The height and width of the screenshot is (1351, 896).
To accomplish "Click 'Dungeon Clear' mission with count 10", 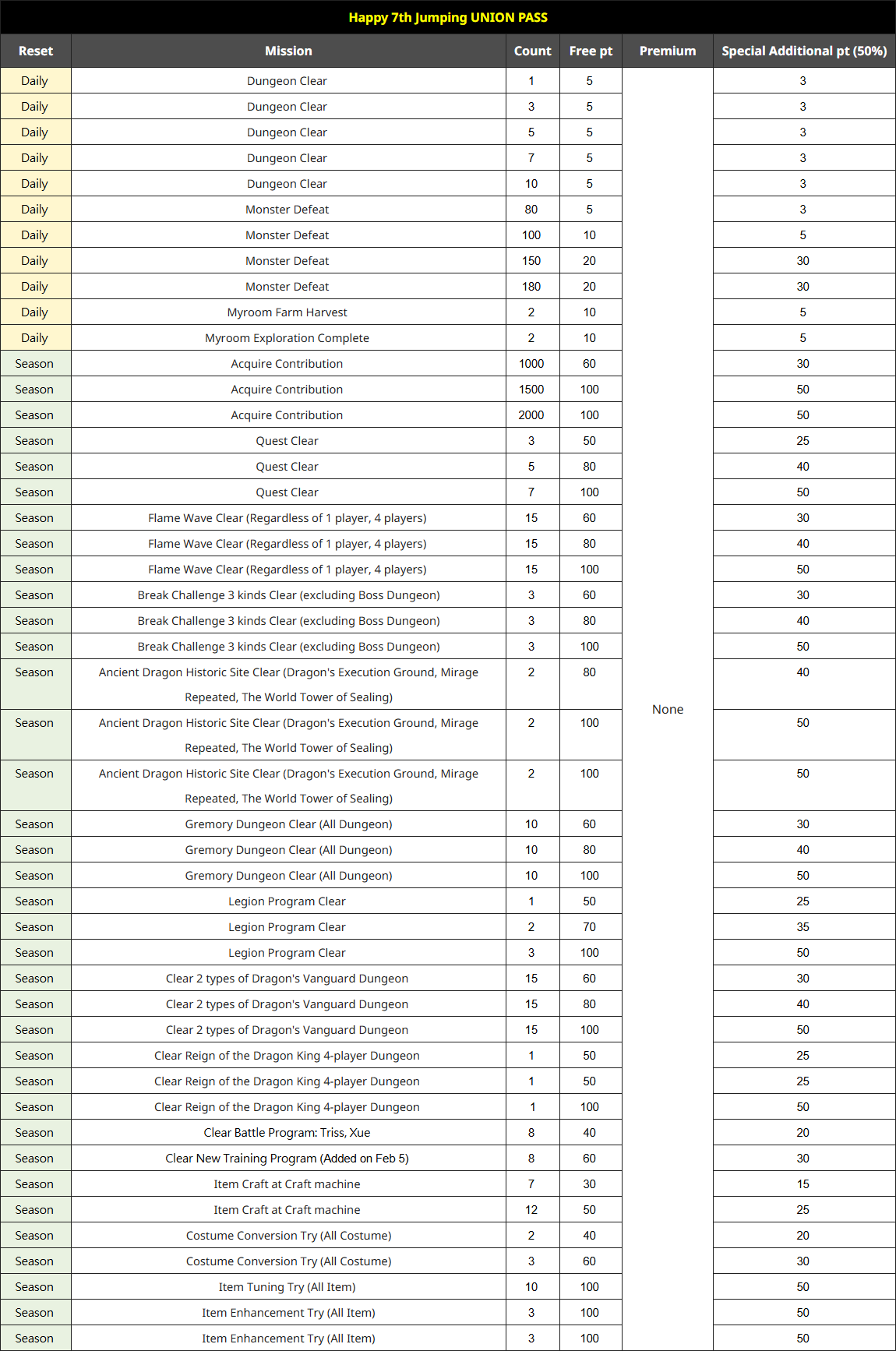I will click(x=287, y=184).
